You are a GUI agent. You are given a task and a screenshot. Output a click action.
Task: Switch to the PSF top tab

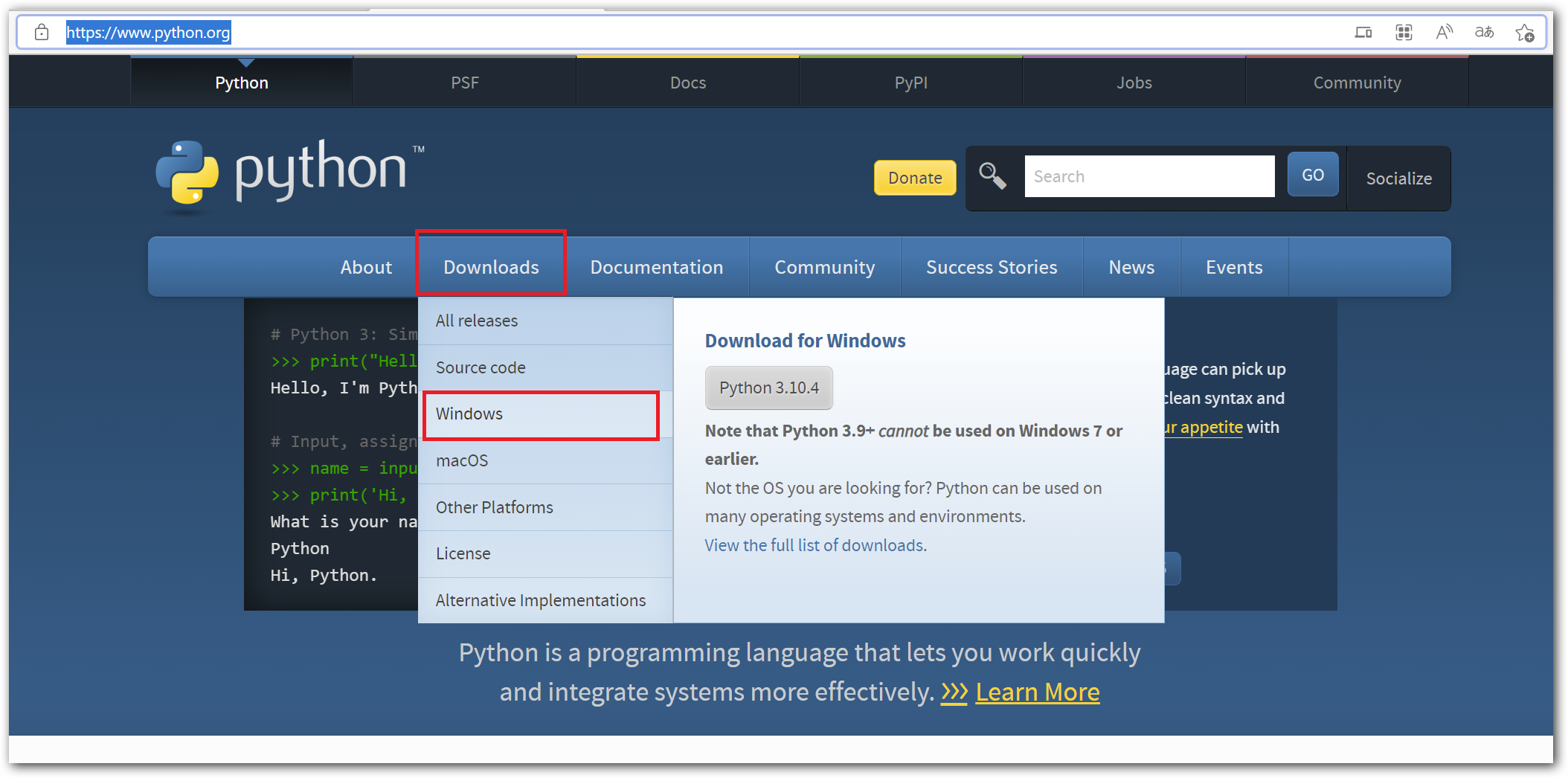465,83
